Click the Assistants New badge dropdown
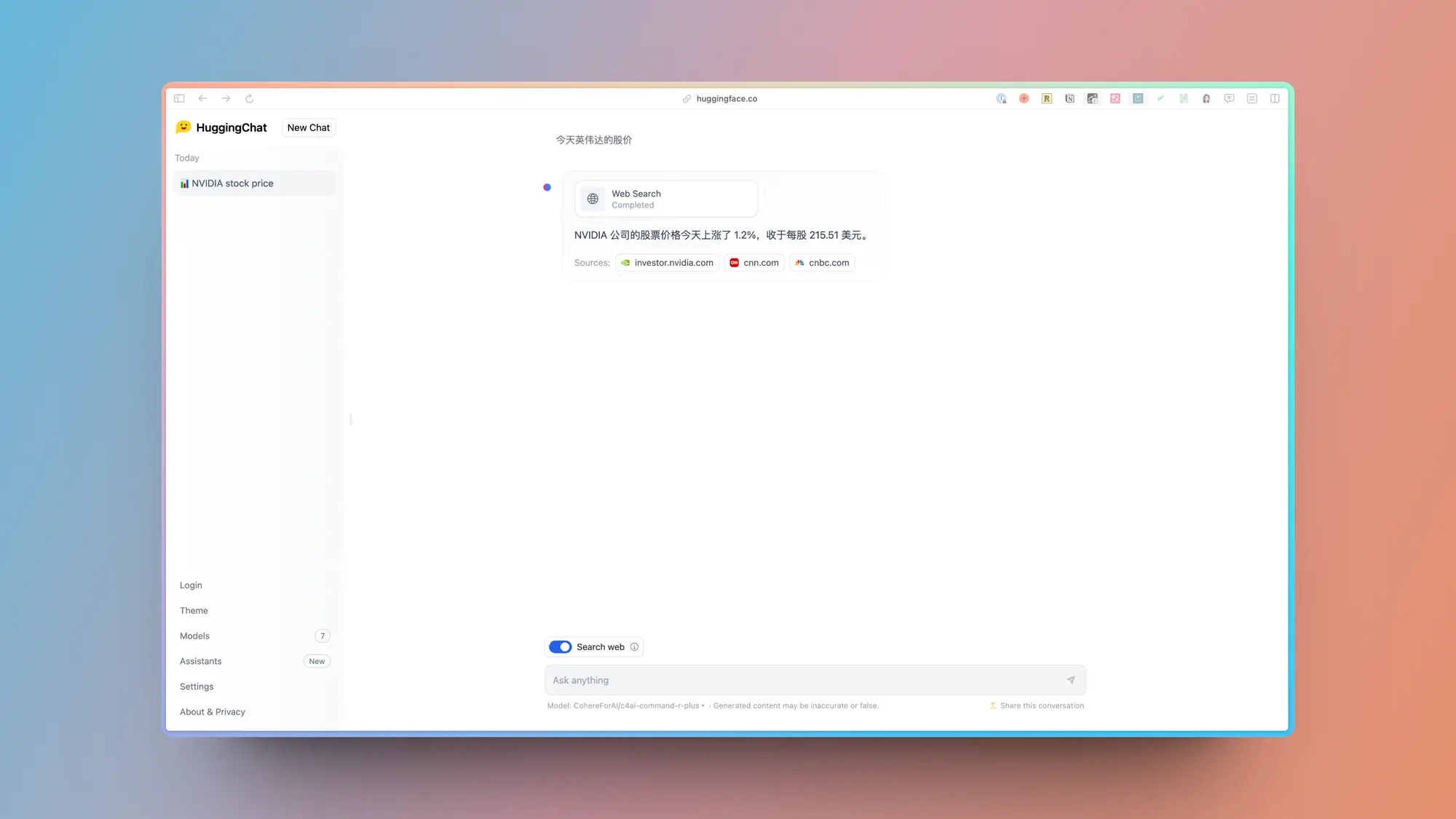This screenshot has height=819, width=1456. coord(317,661)
